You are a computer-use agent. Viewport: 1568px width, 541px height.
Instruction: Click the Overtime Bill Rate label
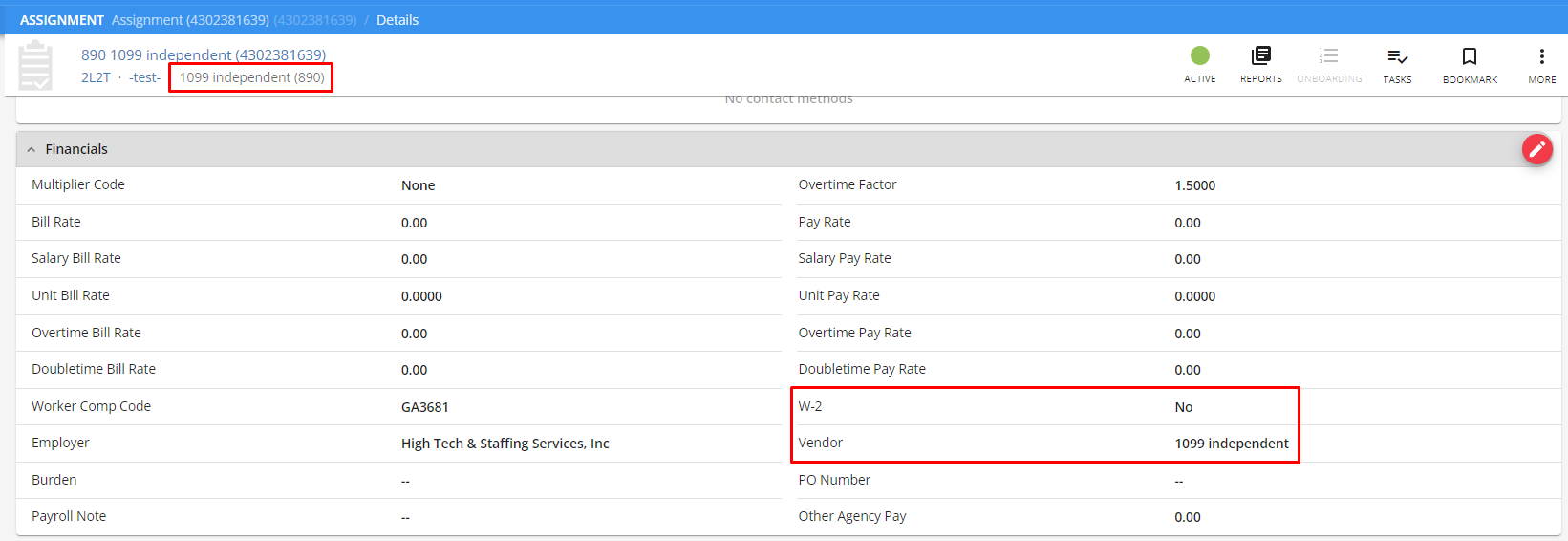pyautogui.click(x=86, y=333)
